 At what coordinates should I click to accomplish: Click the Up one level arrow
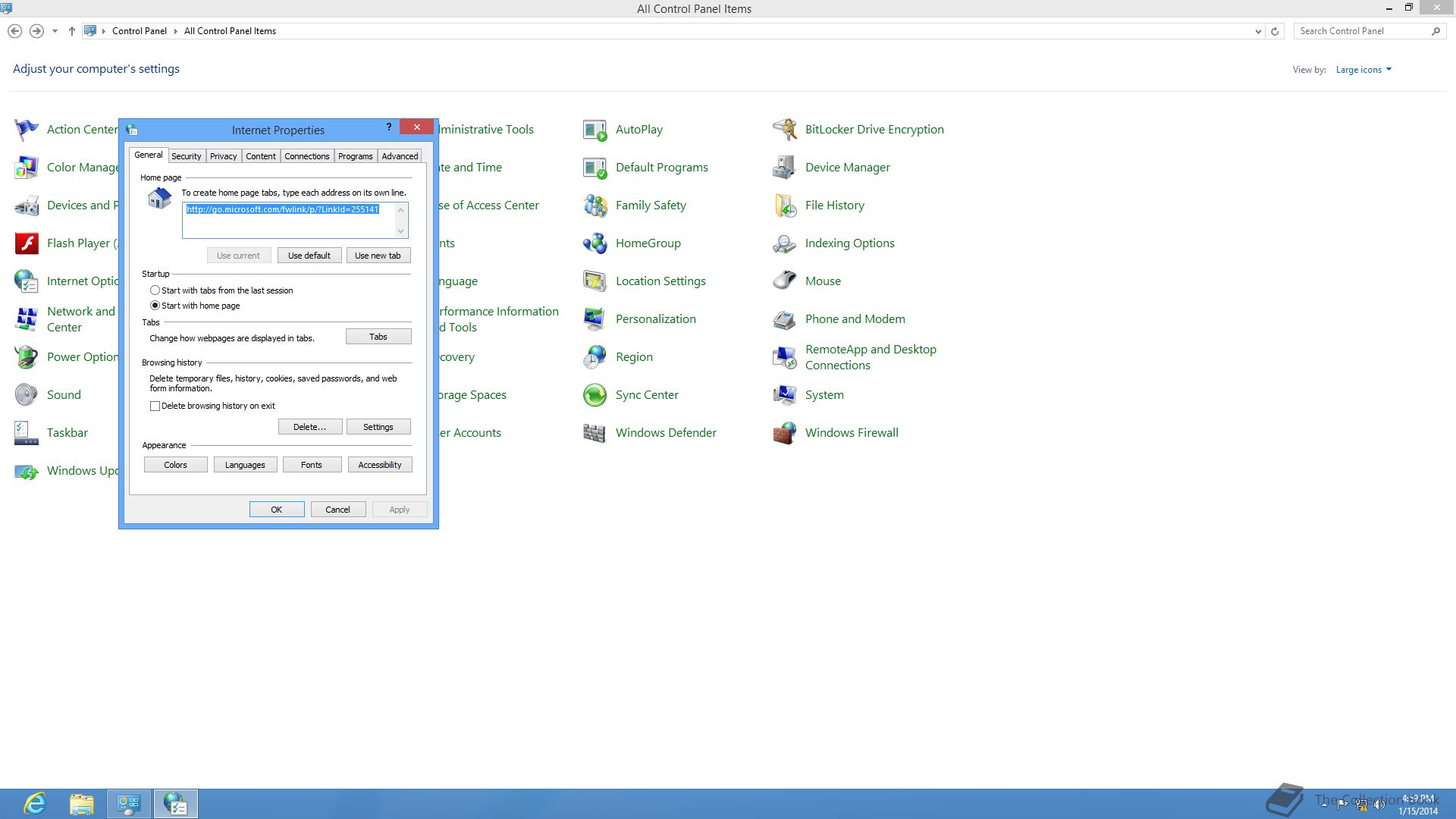pyautogui.click(x=72, y=31)
